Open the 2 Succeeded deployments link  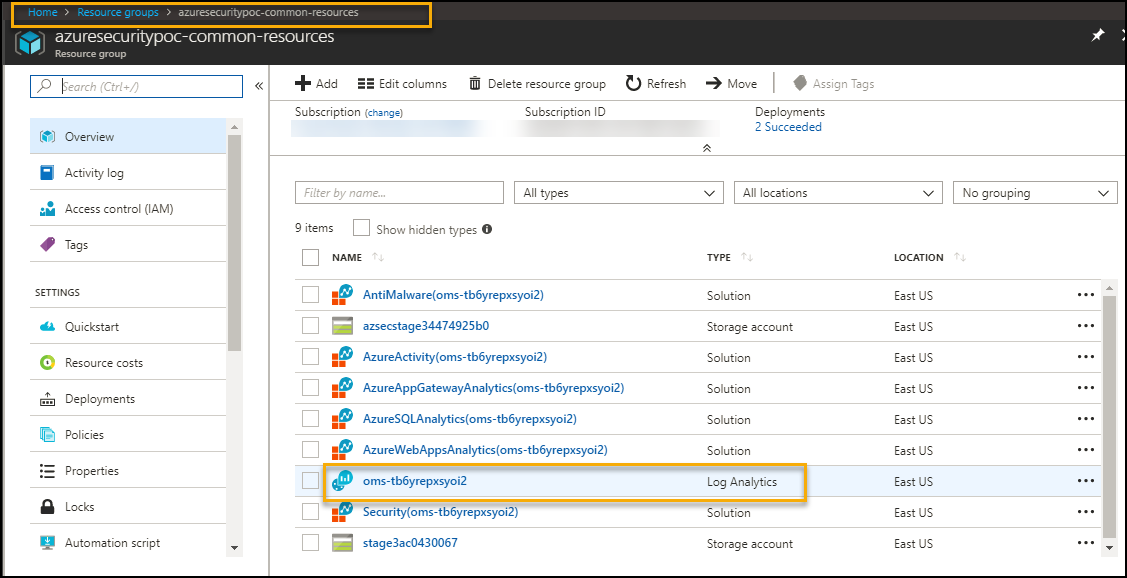788,127
